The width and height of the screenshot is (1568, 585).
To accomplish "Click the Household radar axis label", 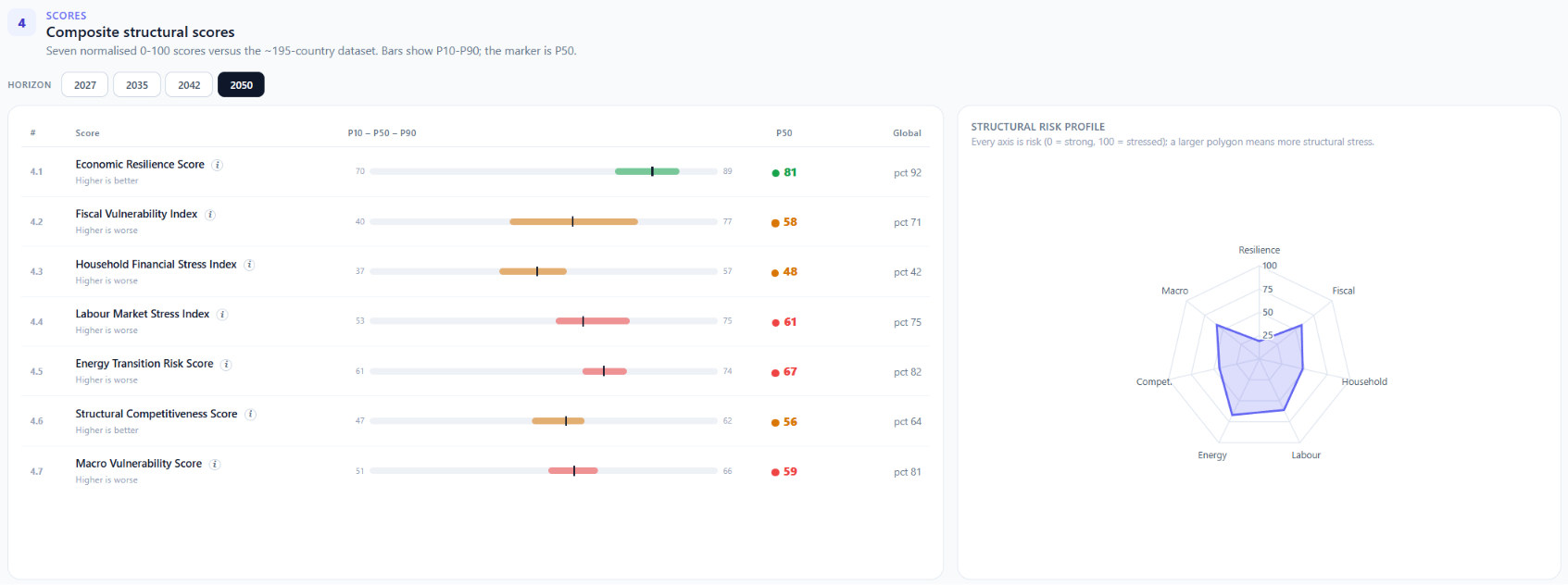I will 1364,381.
